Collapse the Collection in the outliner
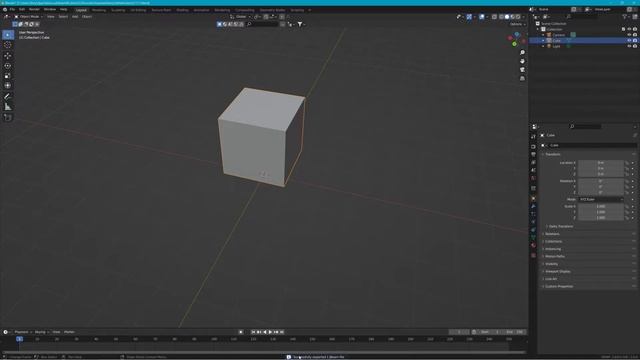This screenshot has height=360, width=640. click(539, 29)
